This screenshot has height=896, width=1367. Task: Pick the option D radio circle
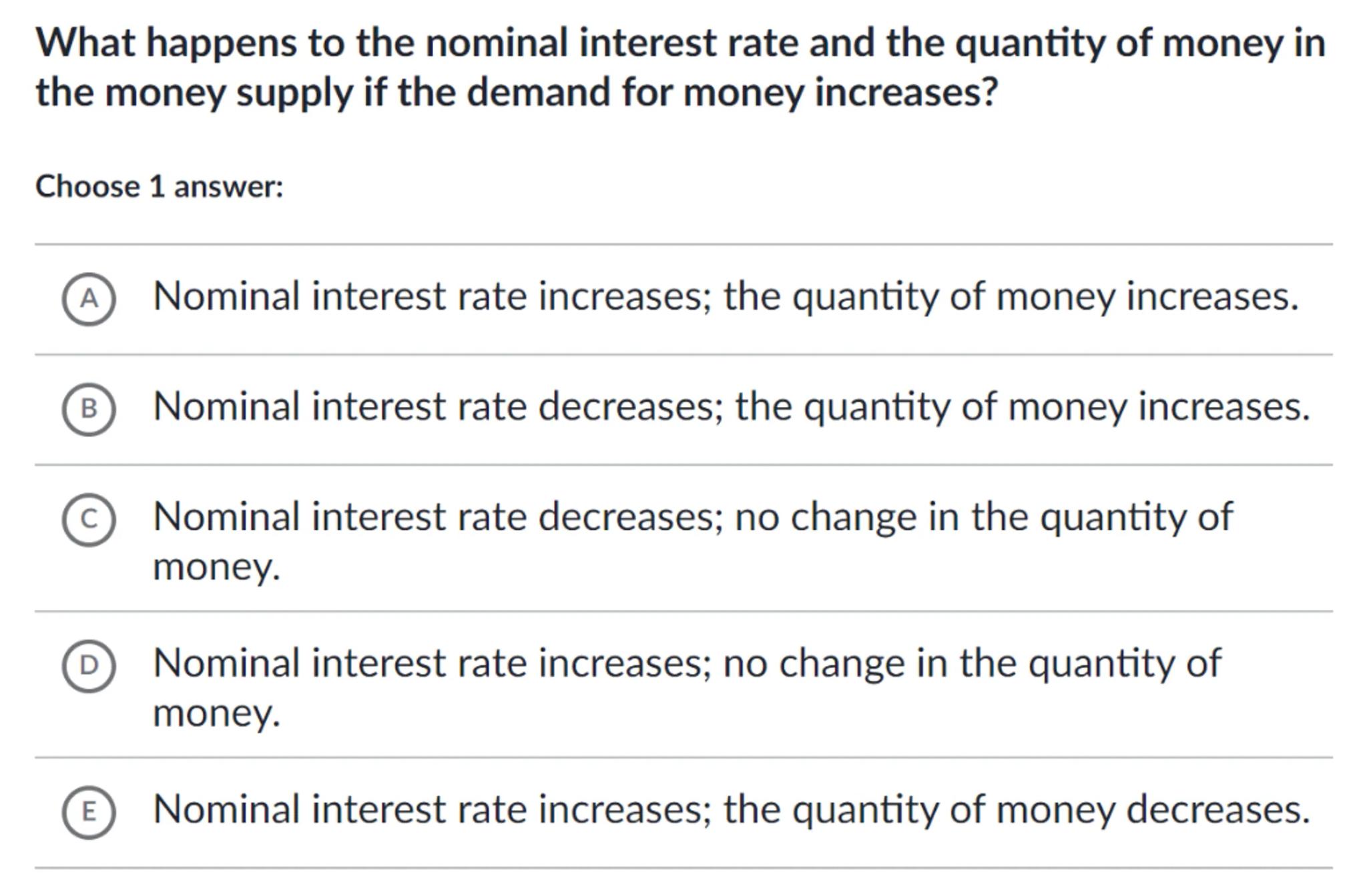click(x=89, y=665)
